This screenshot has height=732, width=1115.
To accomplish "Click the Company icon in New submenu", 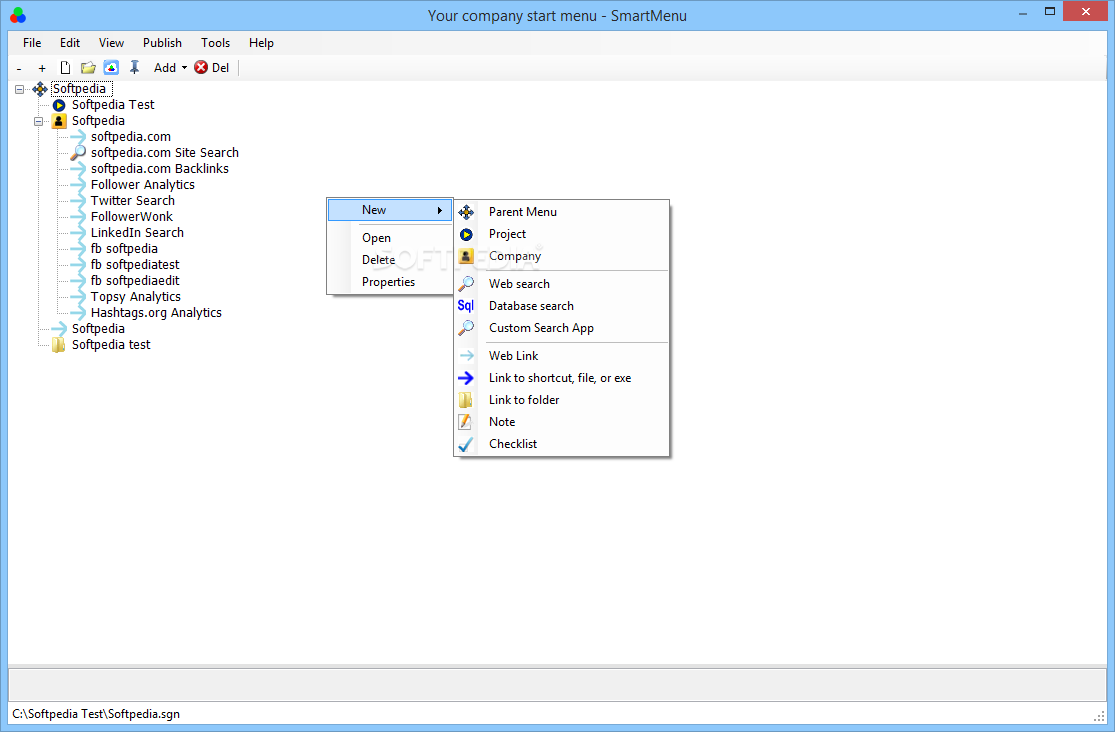I will pos(466,256).
